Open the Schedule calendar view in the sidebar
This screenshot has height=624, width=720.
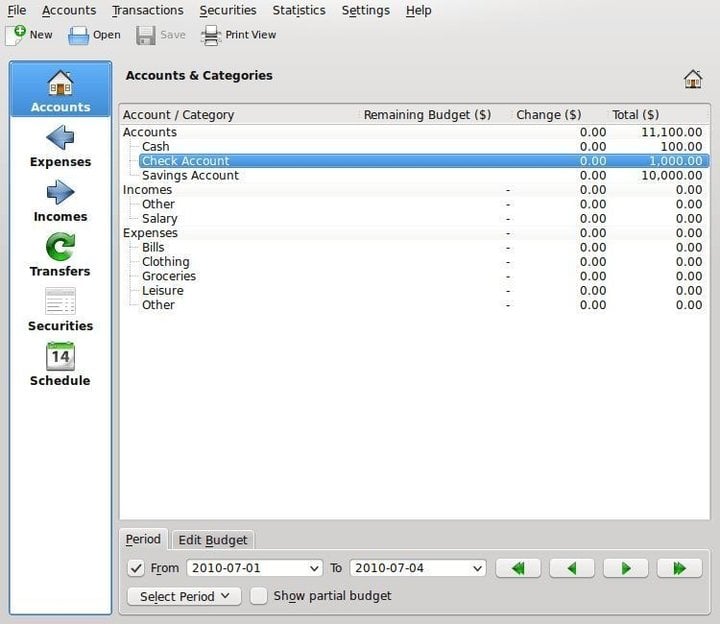tap(60, 365)
